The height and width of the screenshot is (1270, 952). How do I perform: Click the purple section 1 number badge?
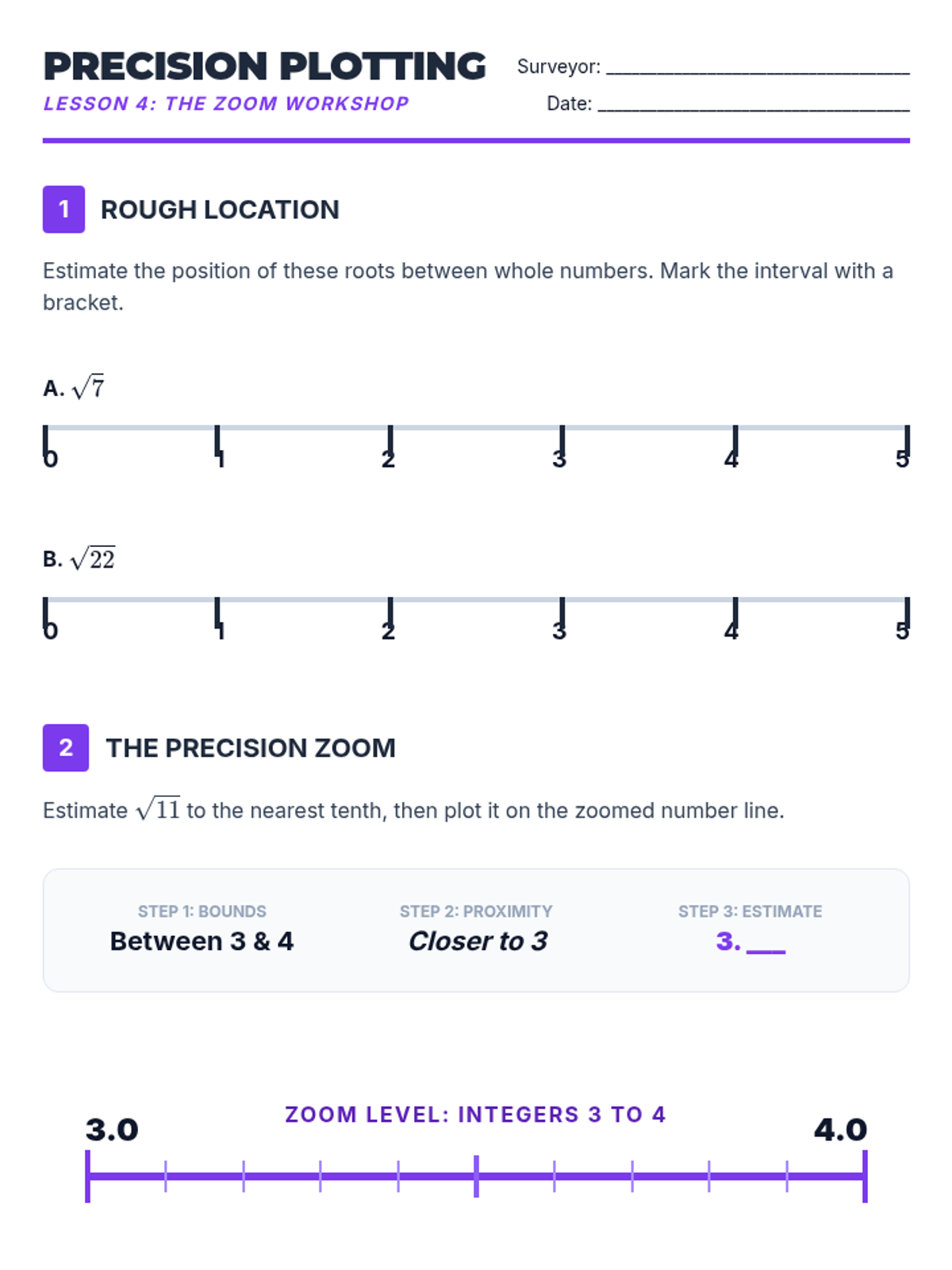(x=63, y=210)
